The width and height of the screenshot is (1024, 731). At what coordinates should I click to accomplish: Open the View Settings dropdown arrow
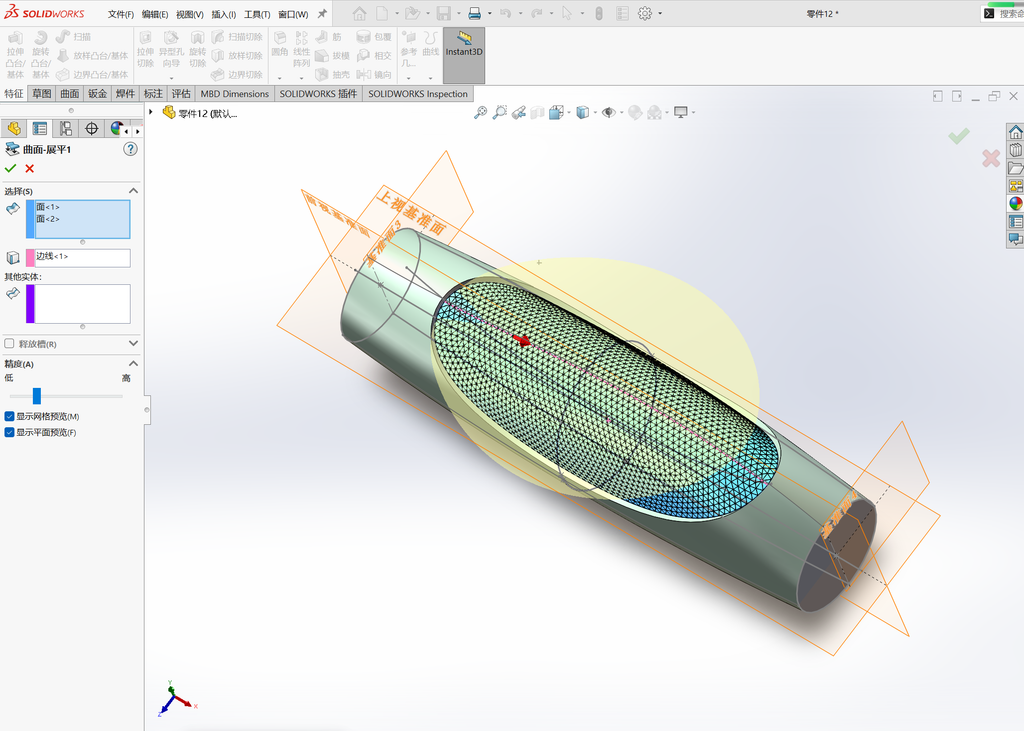click(694, 113)
